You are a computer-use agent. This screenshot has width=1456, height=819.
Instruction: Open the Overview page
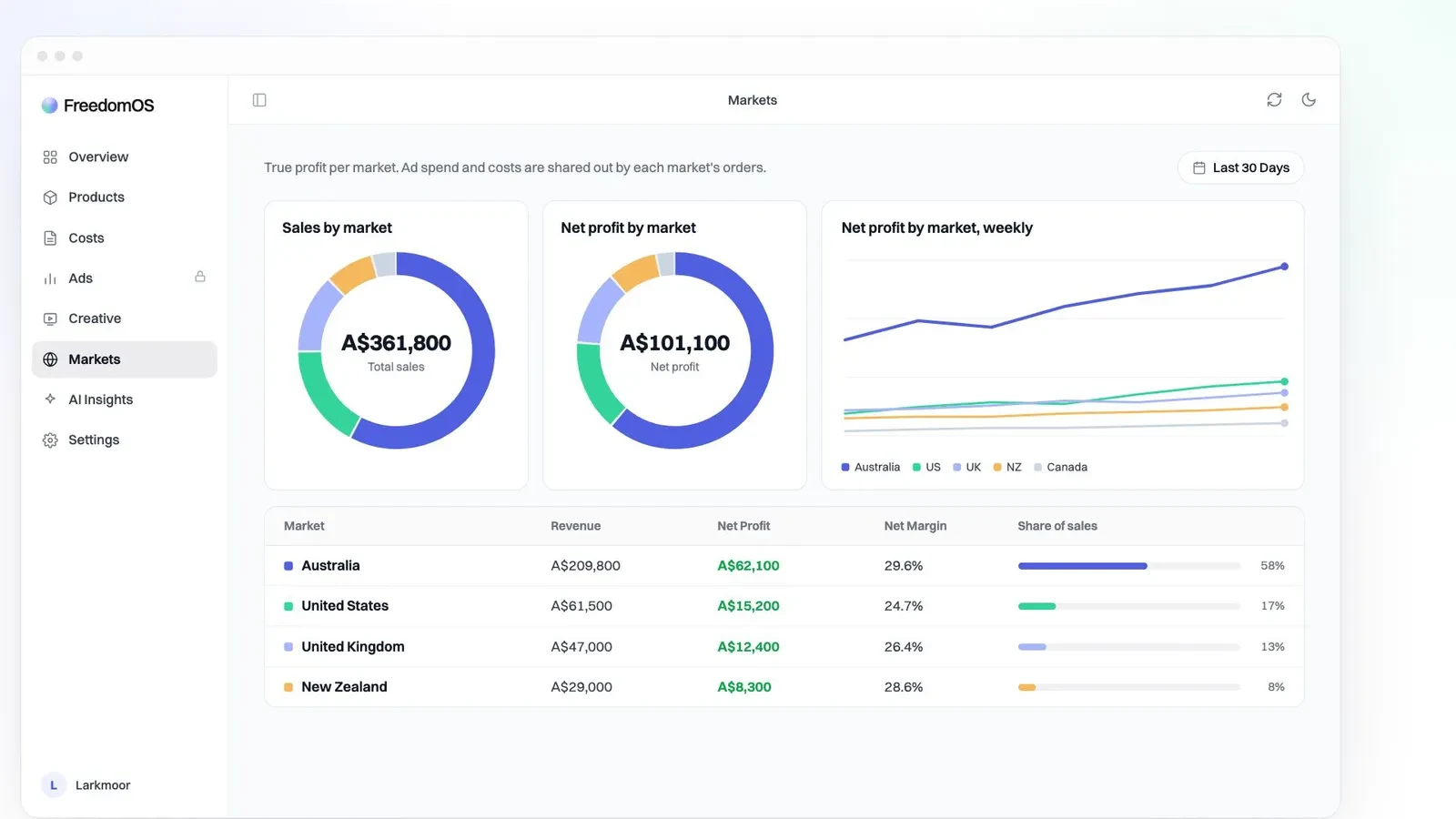tap(125, 157)
